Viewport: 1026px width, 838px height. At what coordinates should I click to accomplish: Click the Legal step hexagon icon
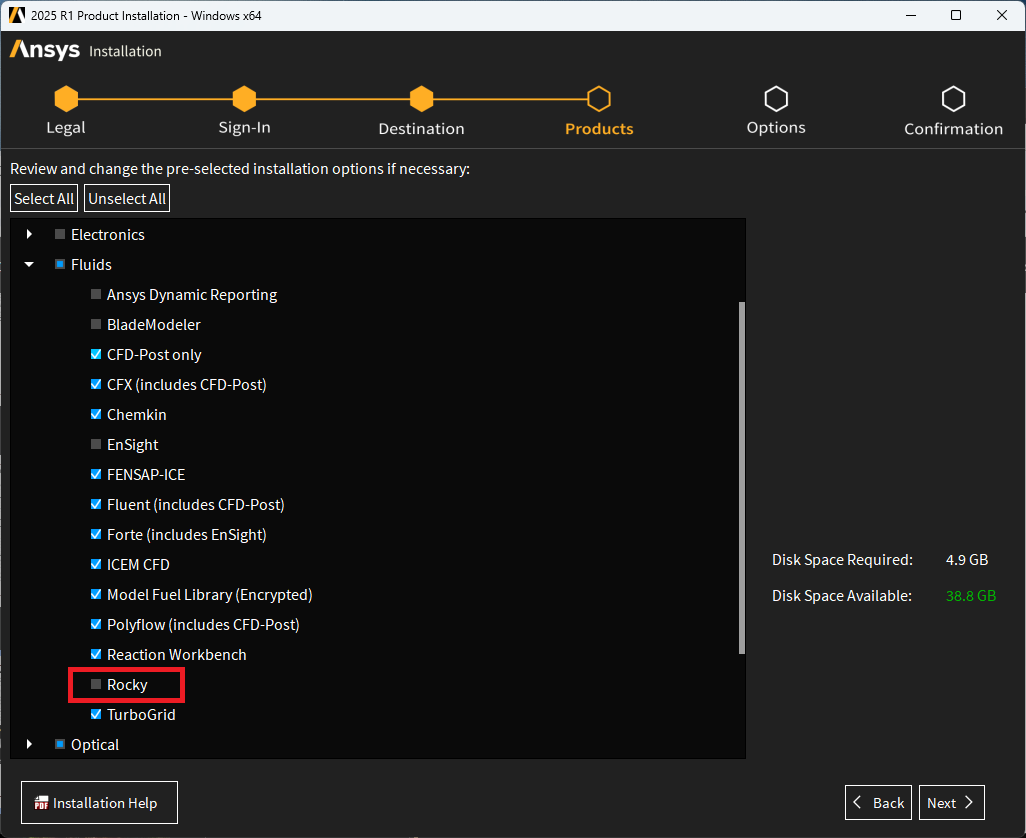pos(66,99)
